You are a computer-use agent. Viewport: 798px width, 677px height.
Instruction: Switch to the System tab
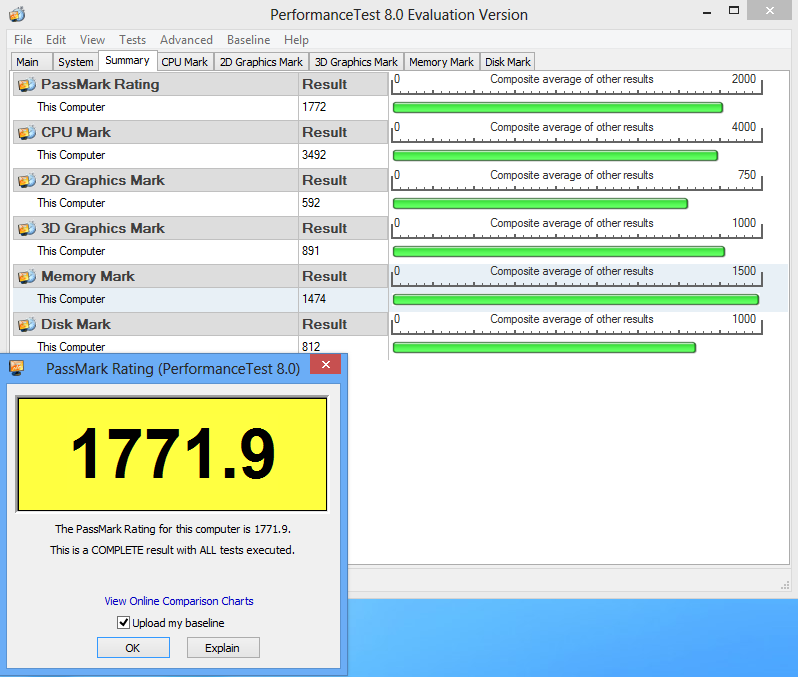click(75, 62)
